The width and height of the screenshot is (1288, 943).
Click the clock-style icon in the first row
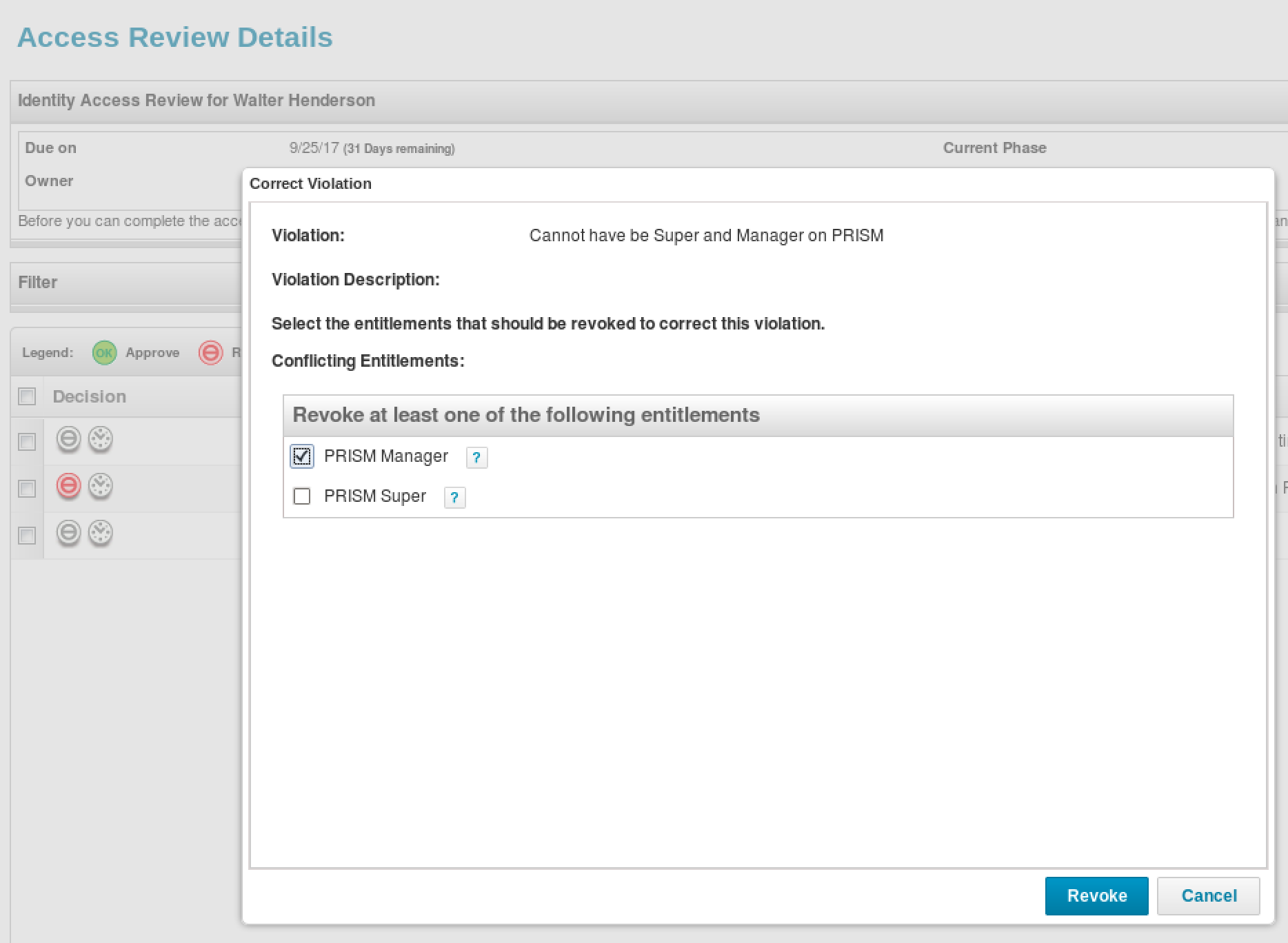click(101, 440)
